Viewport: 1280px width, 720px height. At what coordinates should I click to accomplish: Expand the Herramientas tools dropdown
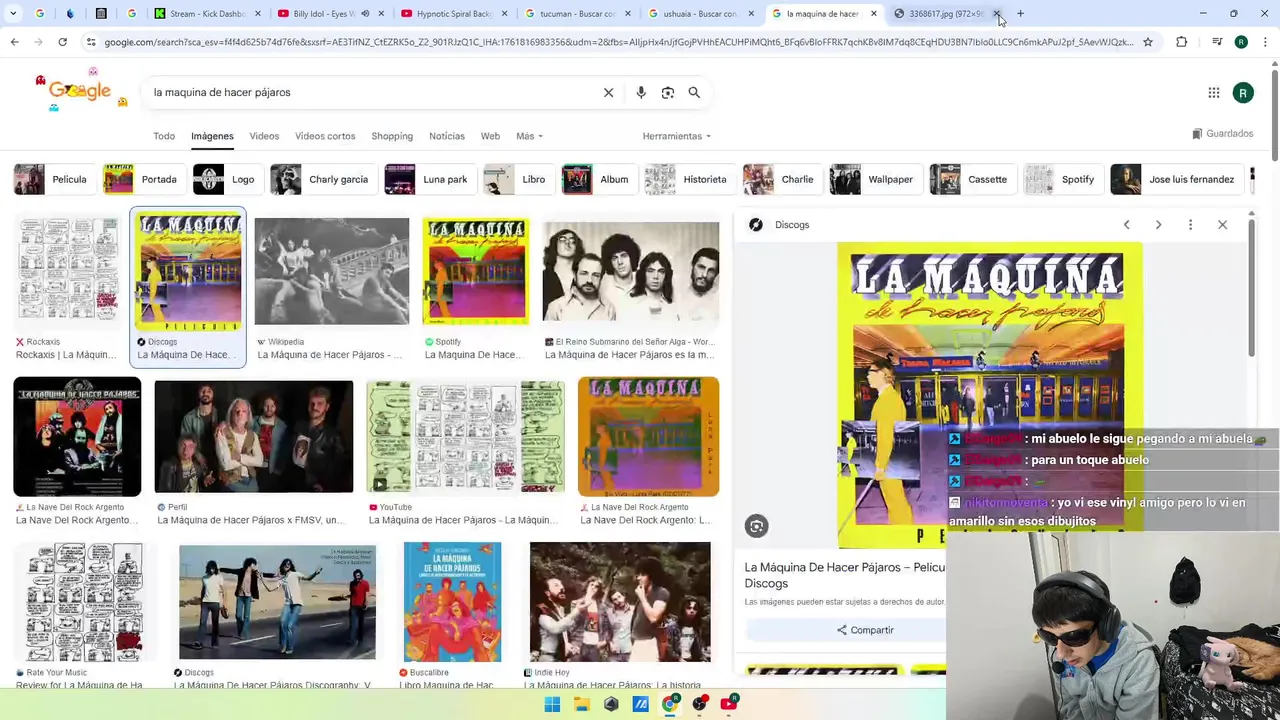(x=677, y=136)
